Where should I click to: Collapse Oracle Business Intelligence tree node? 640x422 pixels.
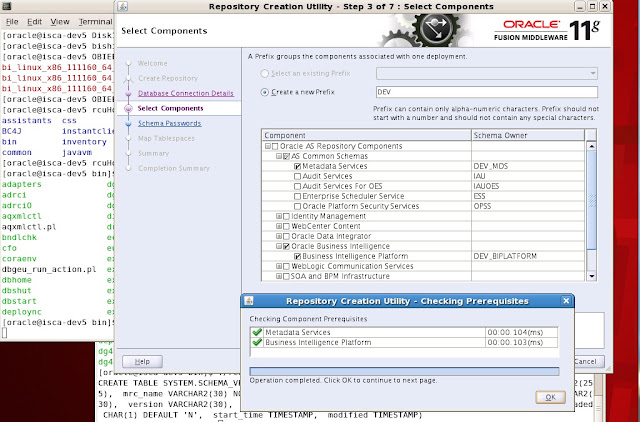(279, 246)
